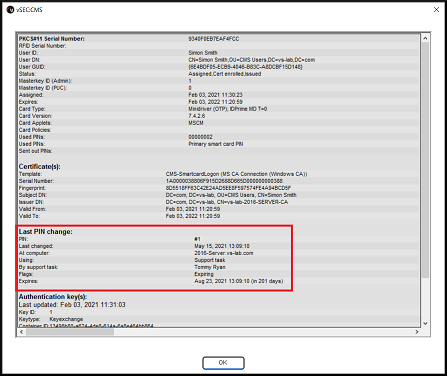Click PIN value '#1'
447x376 pixels.
click(x=197, y=239)
